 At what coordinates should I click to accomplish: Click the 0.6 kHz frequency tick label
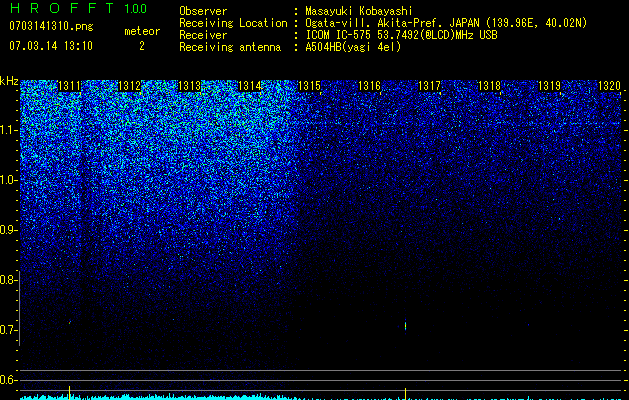[x=7, y=380]
